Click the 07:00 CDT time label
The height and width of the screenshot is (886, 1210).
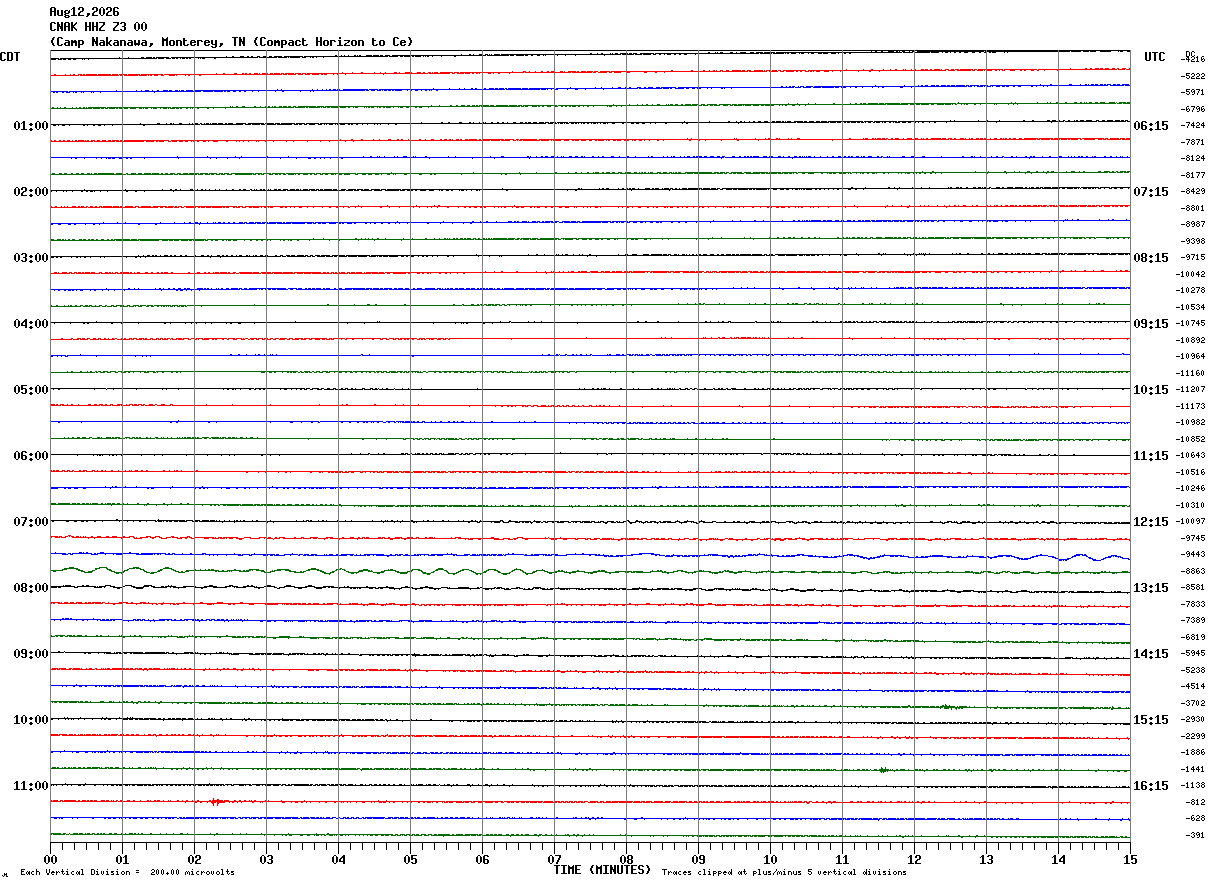31,522
